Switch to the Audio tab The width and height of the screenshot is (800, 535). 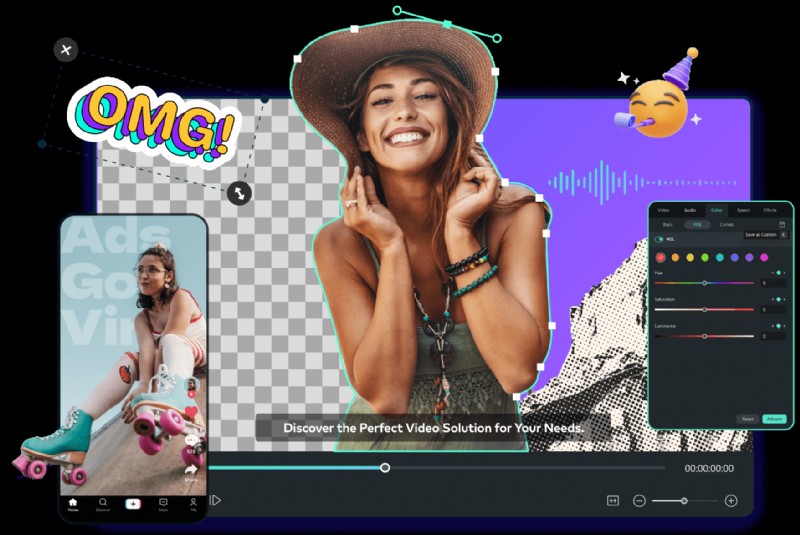[690, 210]
